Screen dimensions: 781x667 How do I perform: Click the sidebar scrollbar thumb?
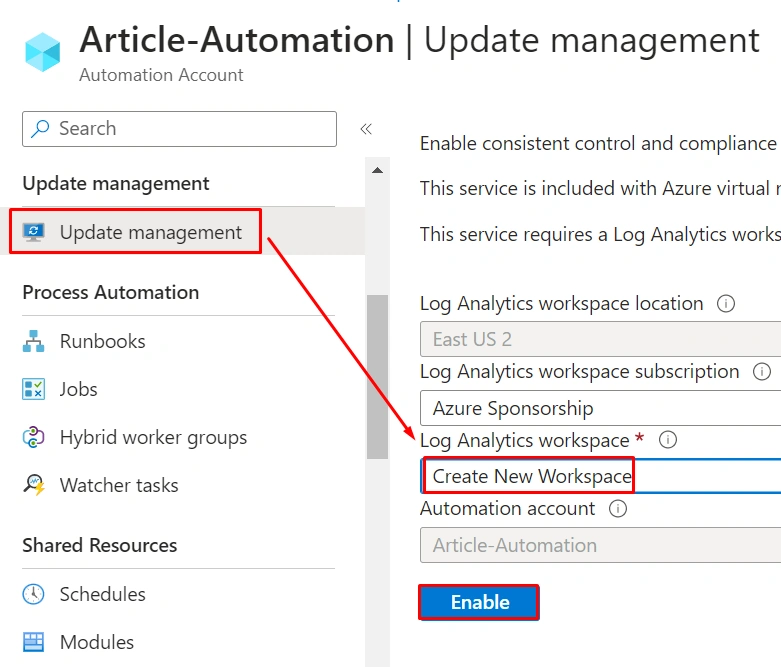pyautogui.click(x=378, y=377)
